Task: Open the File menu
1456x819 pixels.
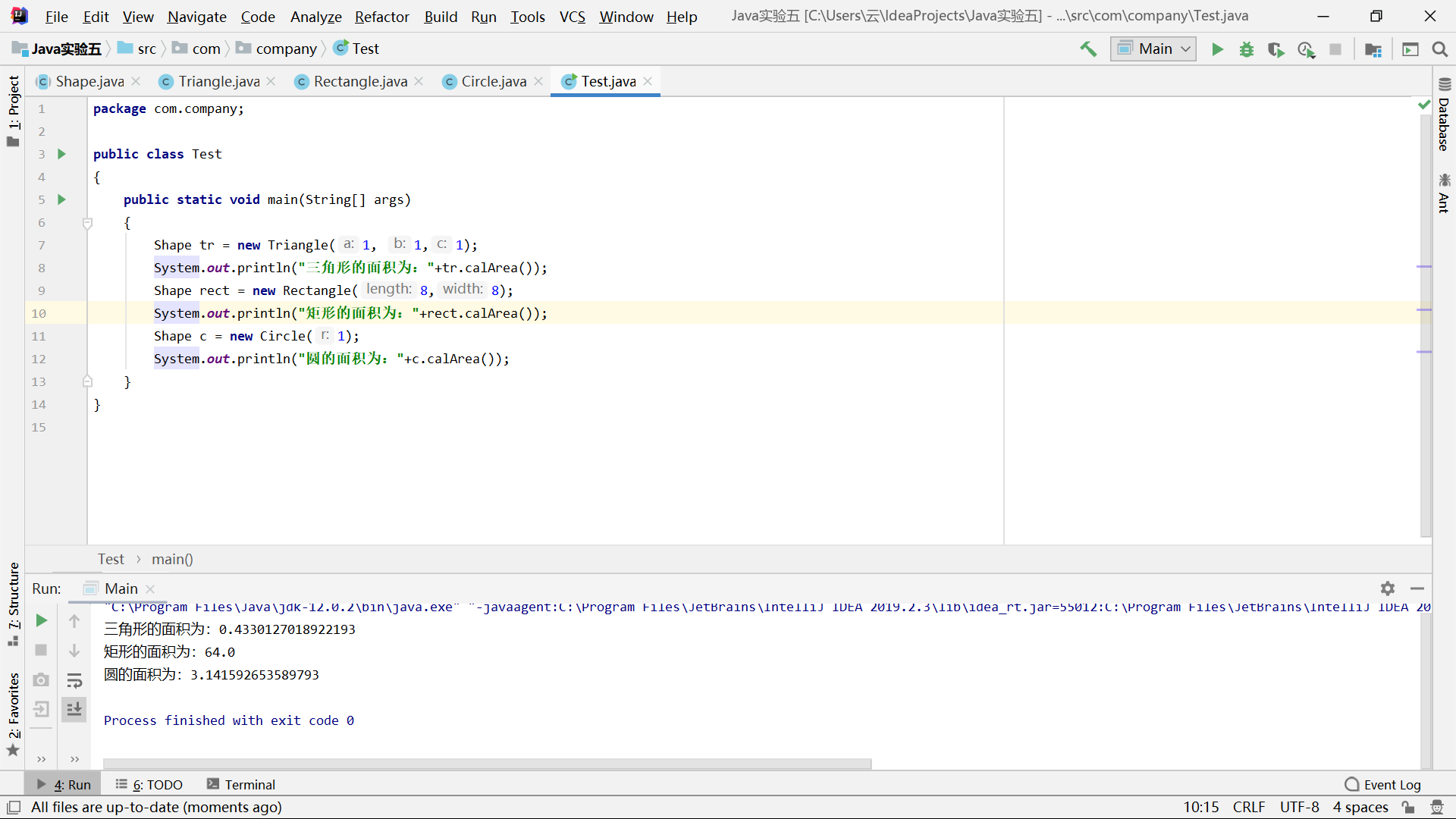Action: point(56,17)
